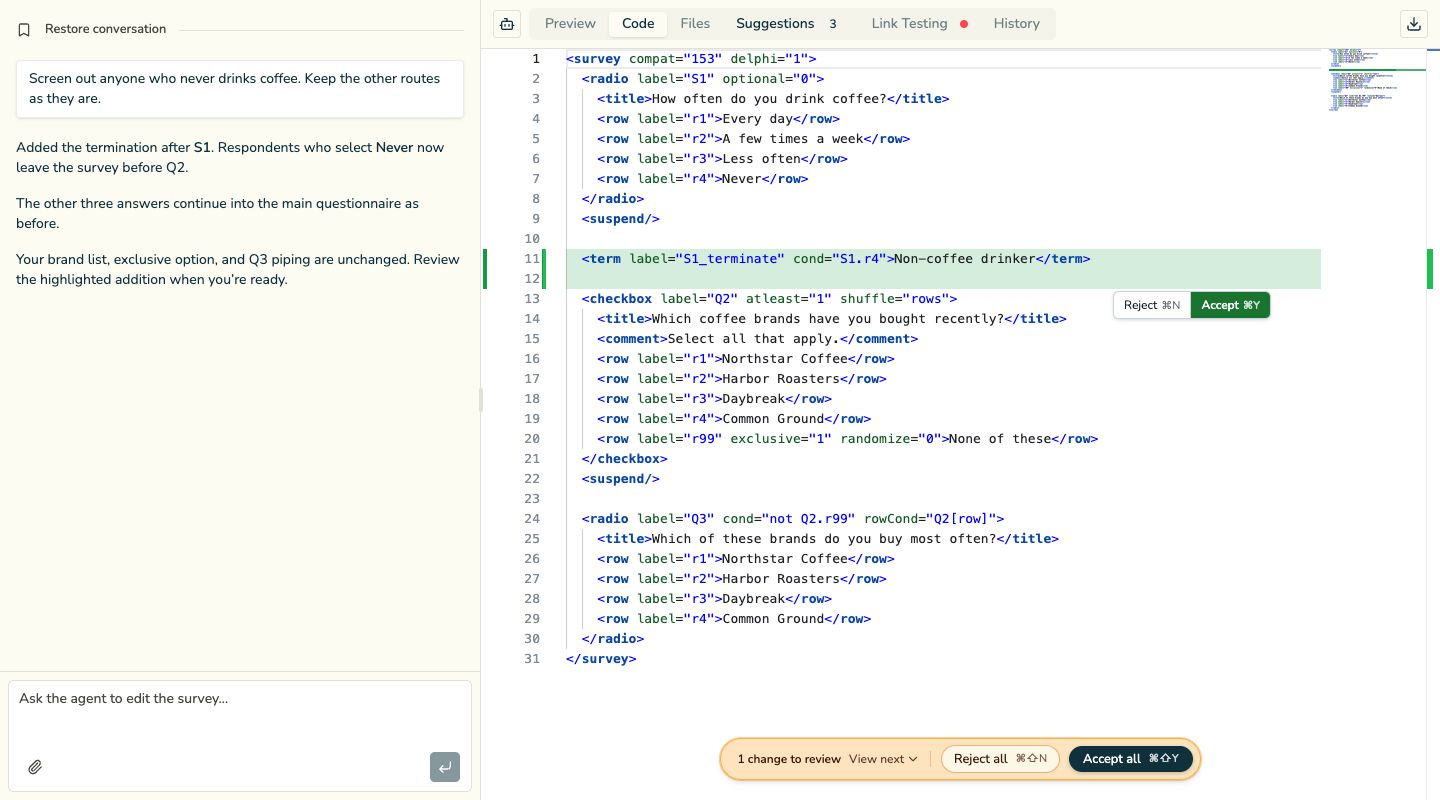Click the Harbor Roasters row in Q3

click(x=742, y=579)
